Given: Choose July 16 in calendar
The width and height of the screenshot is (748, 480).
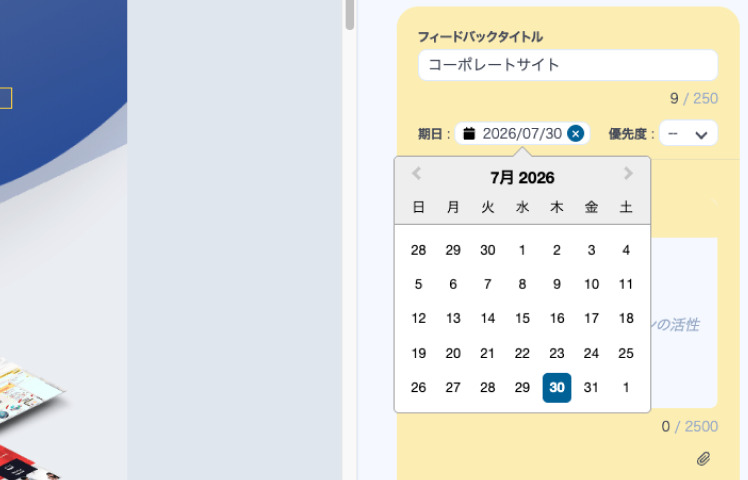Looking at the screenshot, I should (557, 318).
